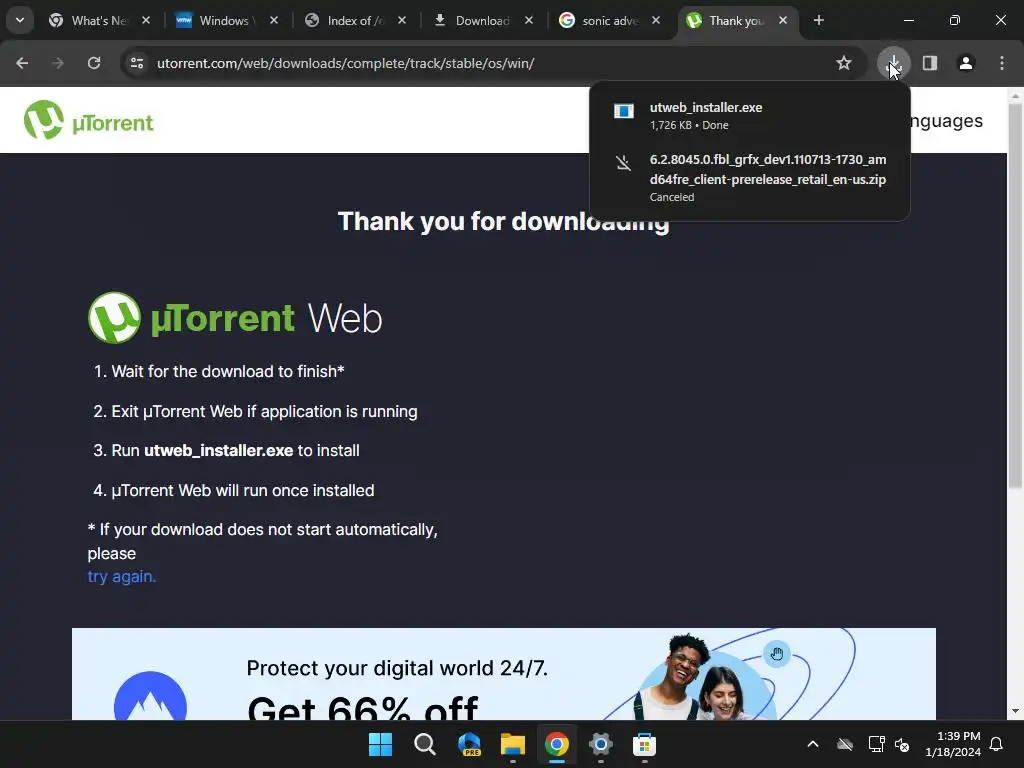1024x768 pixels.
Task: Select the canceled zip download entry
Action: point(750,178)
